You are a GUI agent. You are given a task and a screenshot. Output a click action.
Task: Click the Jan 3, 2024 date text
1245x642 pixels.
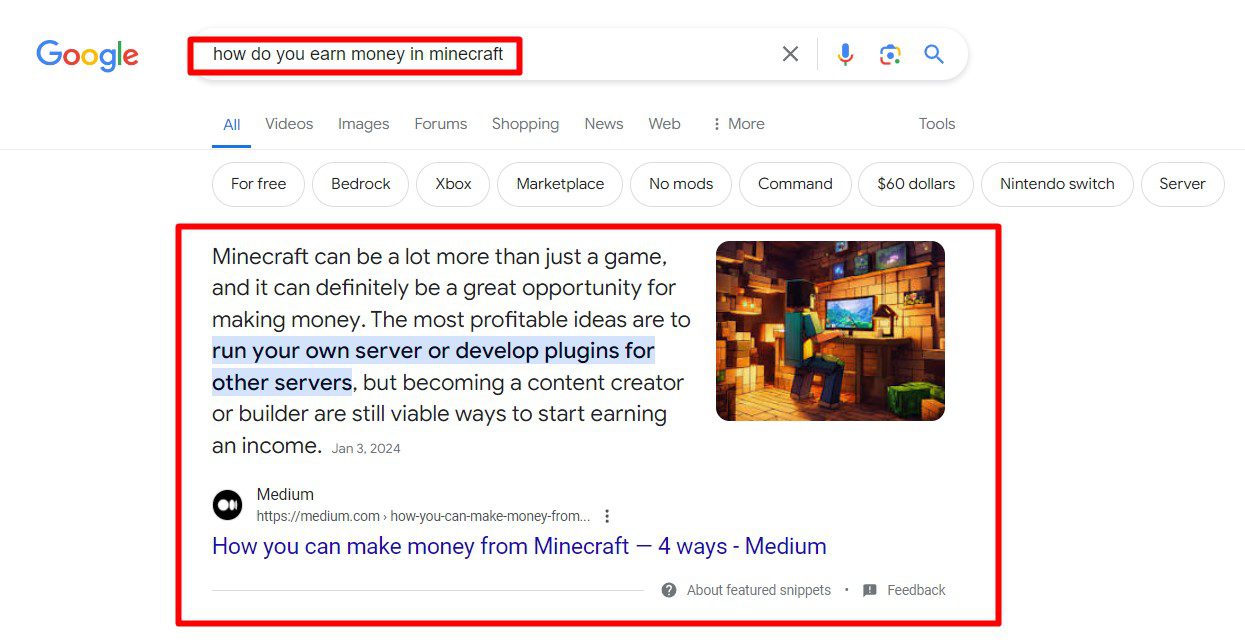[x=366, y=449]
